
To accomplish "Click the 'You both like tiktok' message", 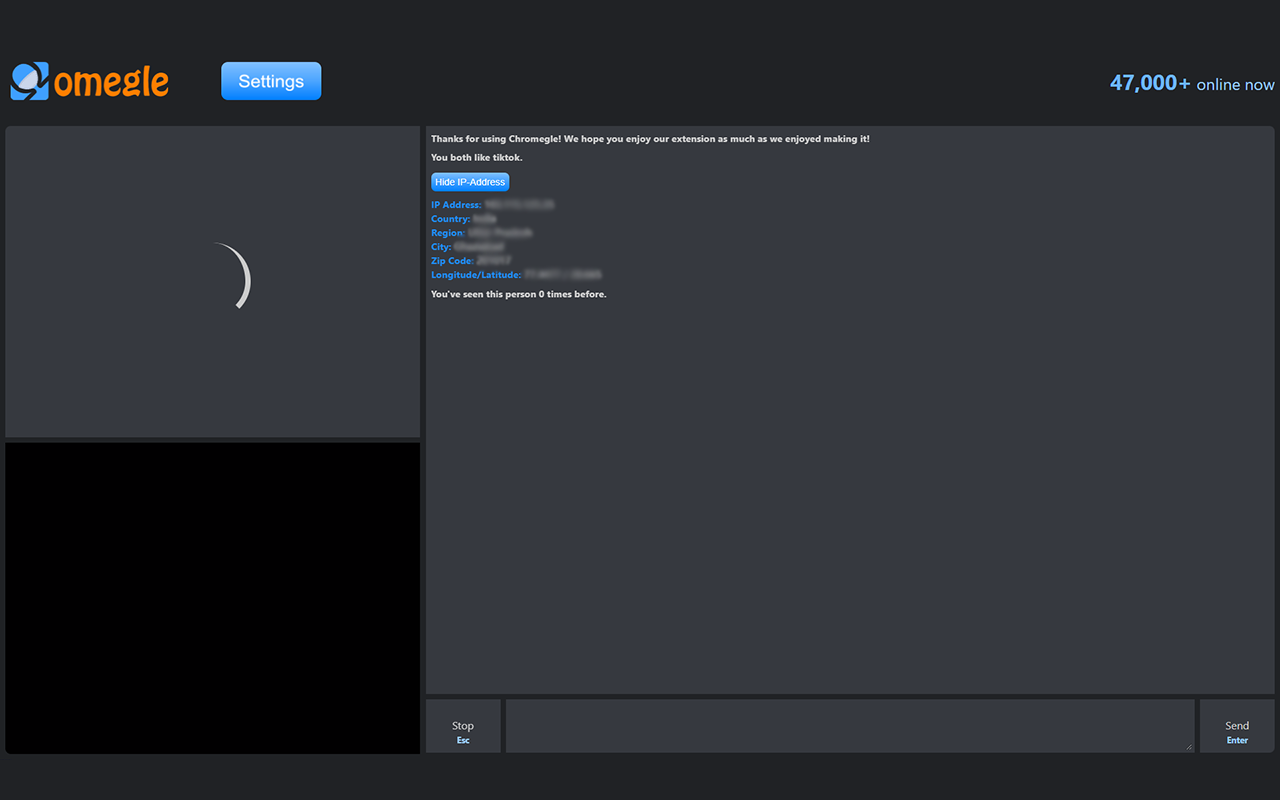I will [477, 158].
